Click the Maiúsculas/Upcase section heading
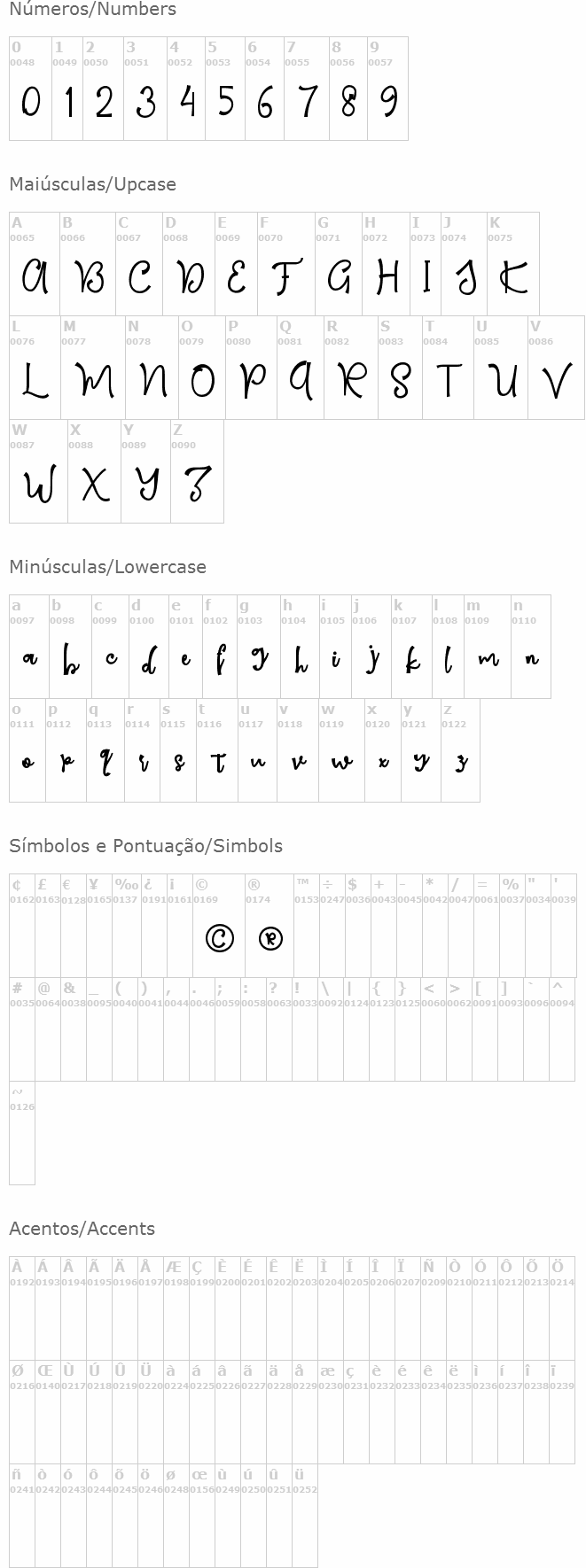Screen dimensions: 586x1568 pyautogui.click(x=92, y=184)
